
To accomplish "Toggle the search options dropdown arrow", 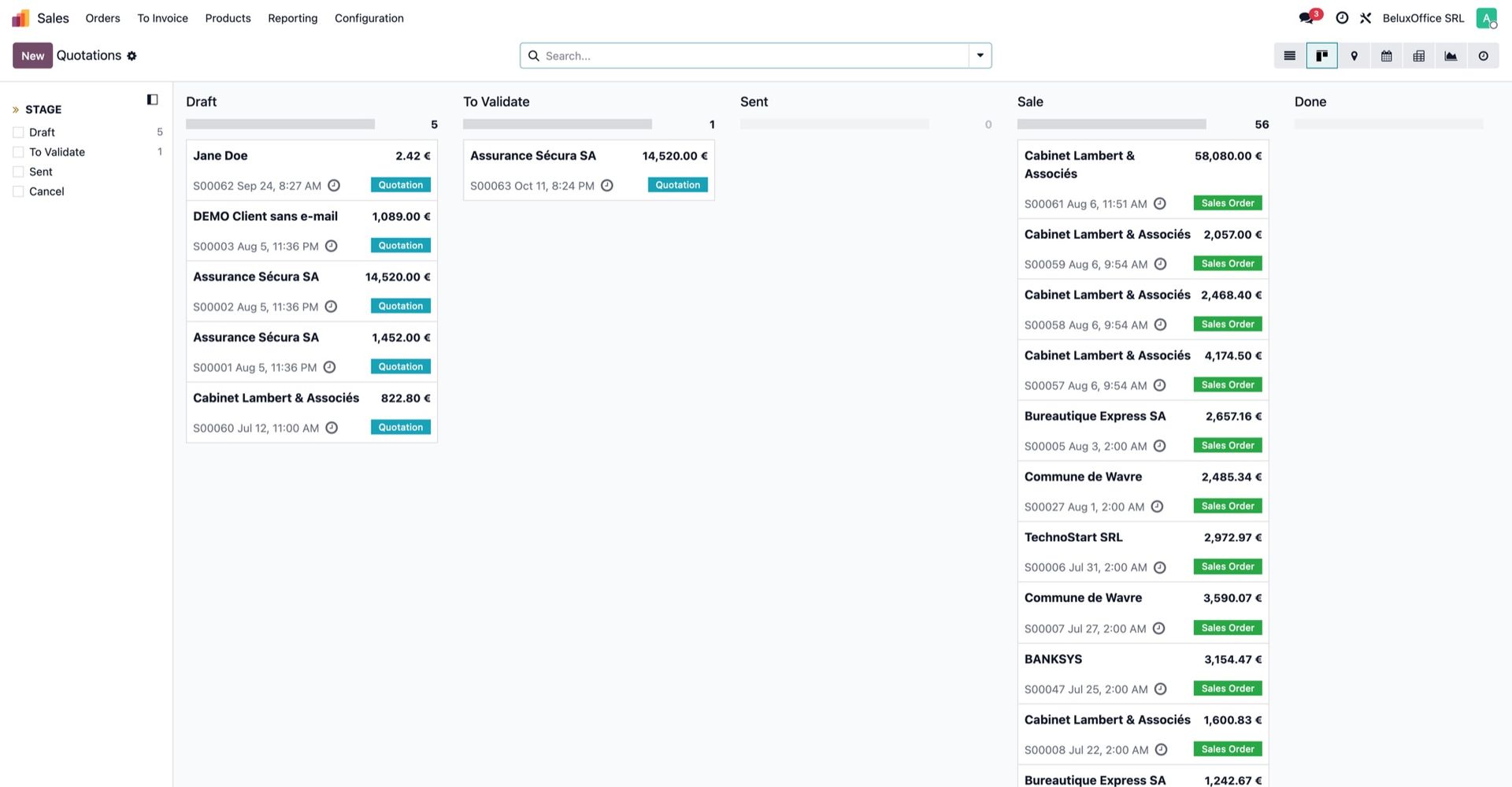I will pos(980,56).
